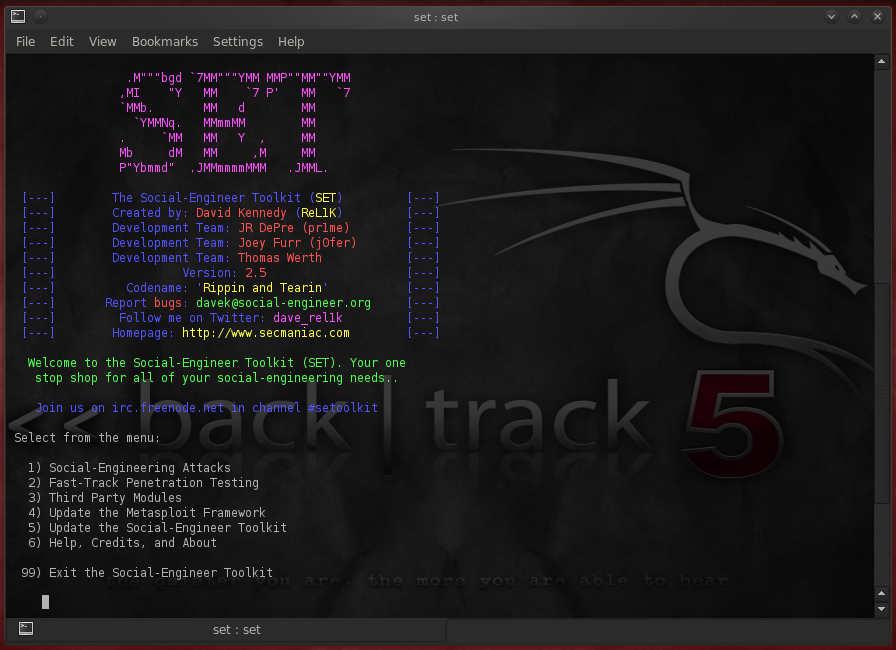This screenshot has width=896, height=650.
Task: Click the blinking cursor at the terminal prompt
Action: (x=45, y=601)
